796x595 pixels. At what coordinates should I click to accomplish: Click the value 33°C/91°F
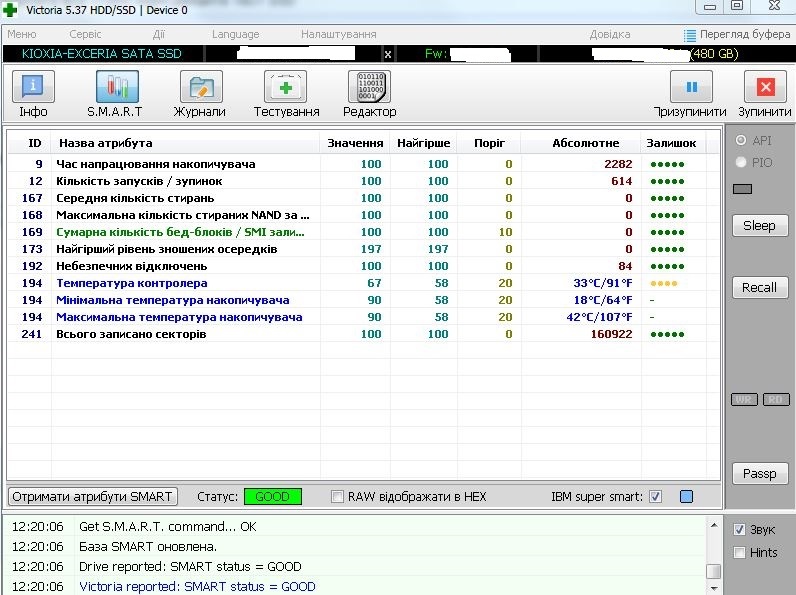click(x=603, y=283)
